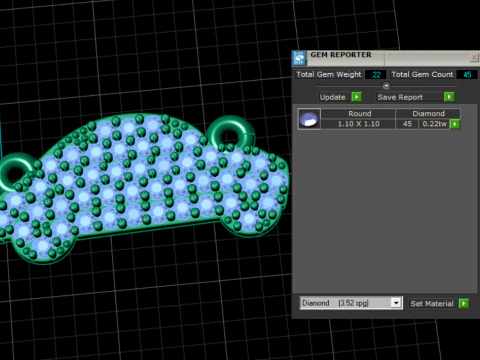Click the 0.22tw weight cell
Viewport: 480px width, 360px height.
click(x=434, y=124)
